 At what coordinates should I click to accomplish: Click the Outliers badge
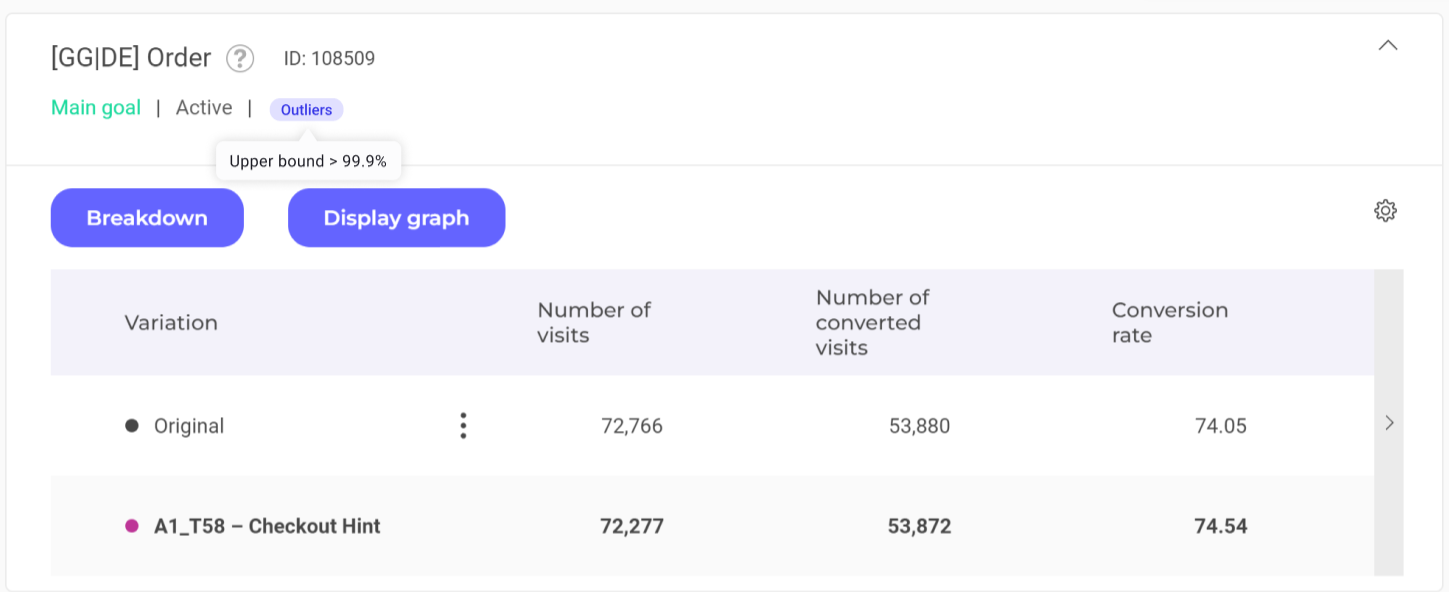(x=306, y=110)
